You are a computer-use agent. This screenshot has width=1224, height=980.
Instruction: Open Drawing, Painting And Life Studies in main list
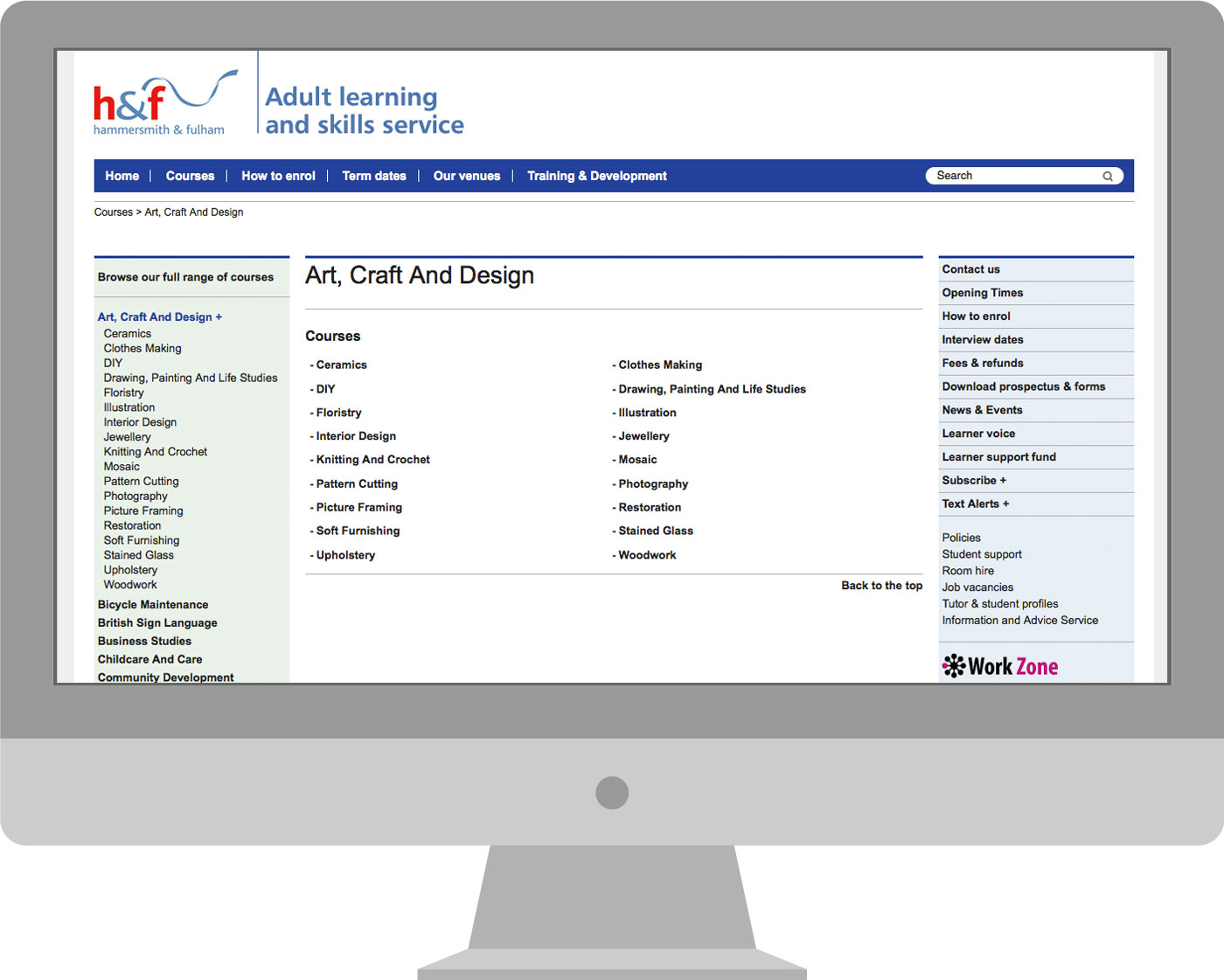click(x=712, y=389)
